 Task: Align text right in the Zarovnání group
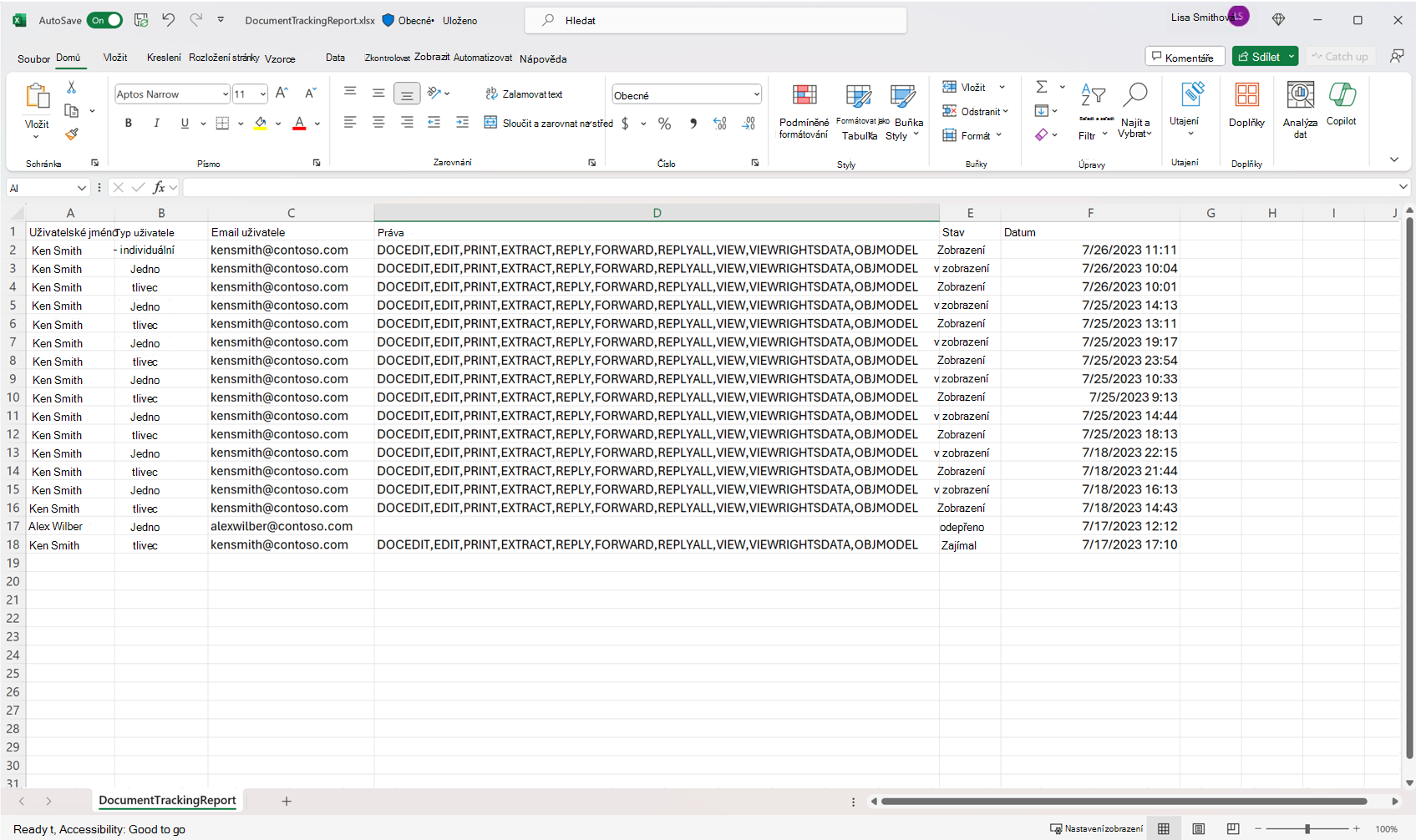[x=407, y=123]
